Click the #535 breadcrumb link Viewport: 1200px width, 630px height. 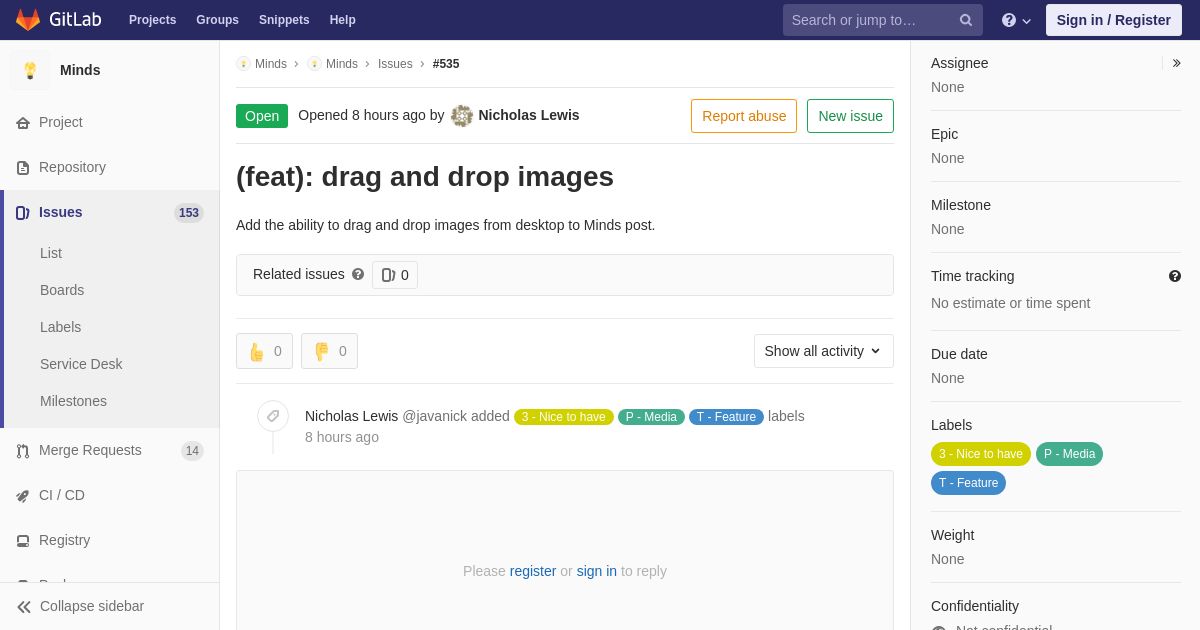pyautogui.click(x=446, y=64)
